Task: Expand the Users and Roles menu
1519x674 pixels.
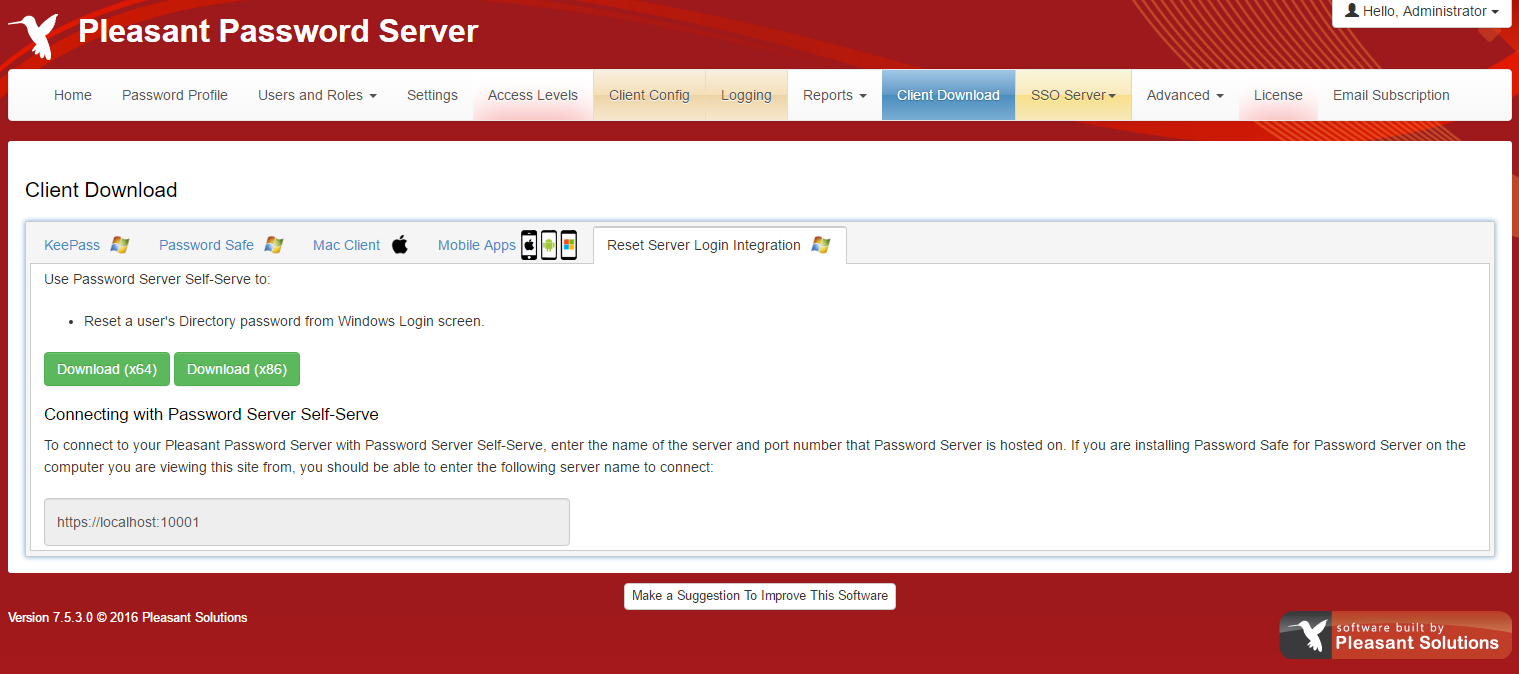Action: [x=317, y=95]
